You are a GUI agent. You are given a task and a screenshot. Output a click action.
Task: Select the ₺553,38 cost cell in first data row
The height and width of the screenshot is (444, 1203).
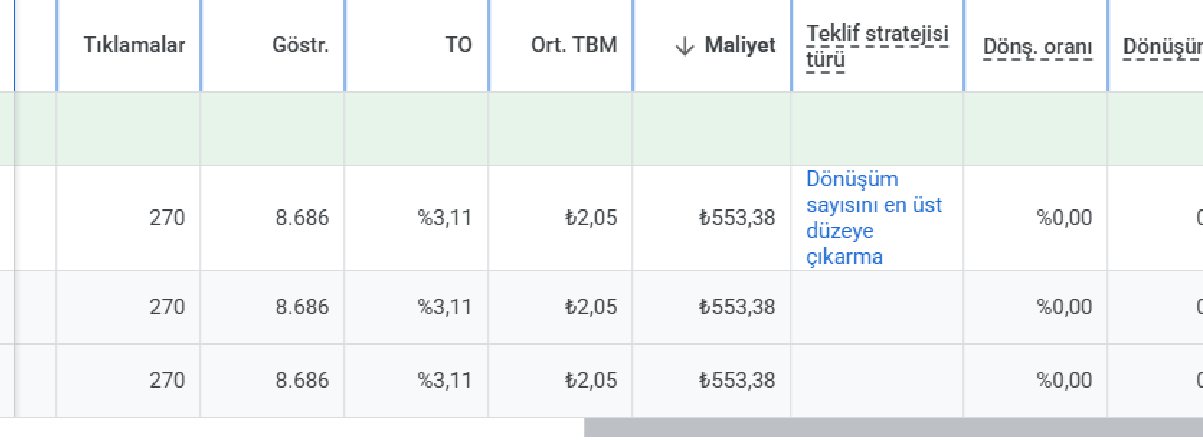[x=737, y=218]
